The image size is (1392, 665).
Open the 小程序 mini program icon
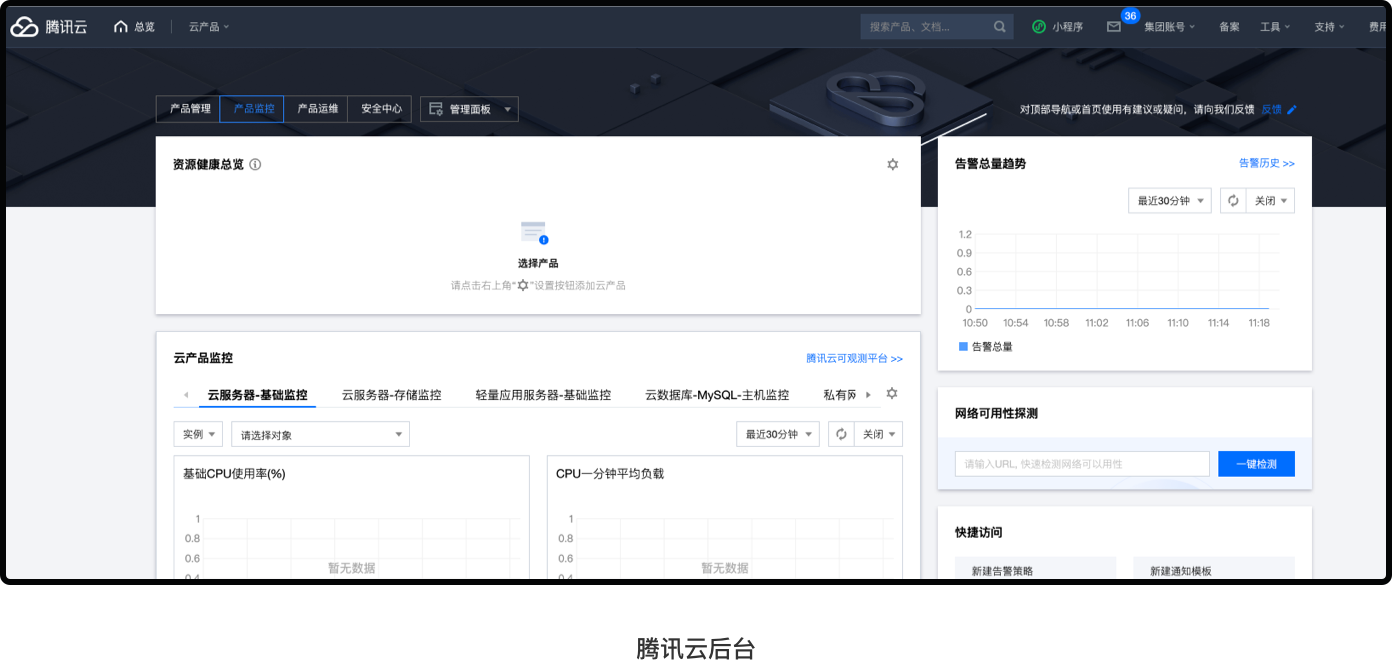1039,27
